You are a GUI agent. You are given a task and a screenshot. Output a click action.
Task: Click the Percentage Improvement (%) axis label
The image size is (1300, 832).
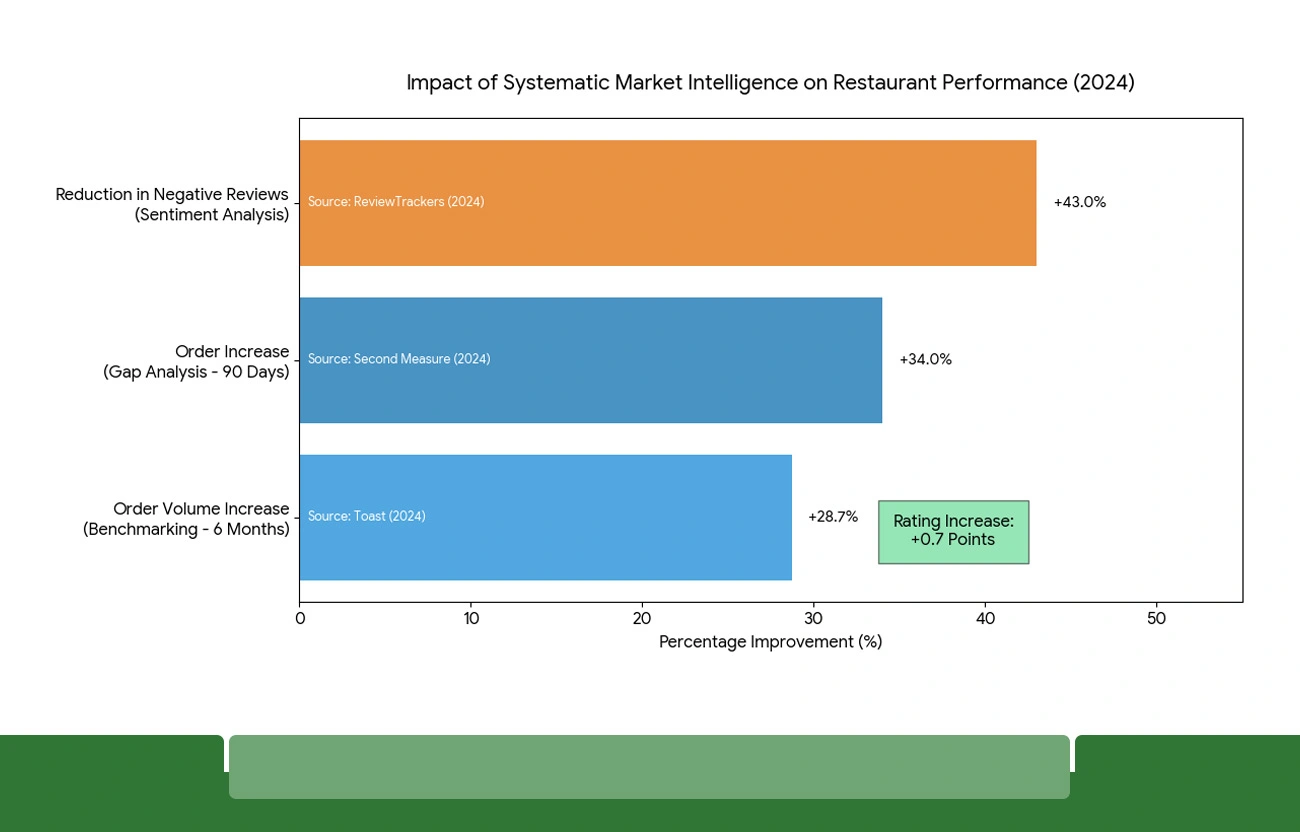[770, 641]
